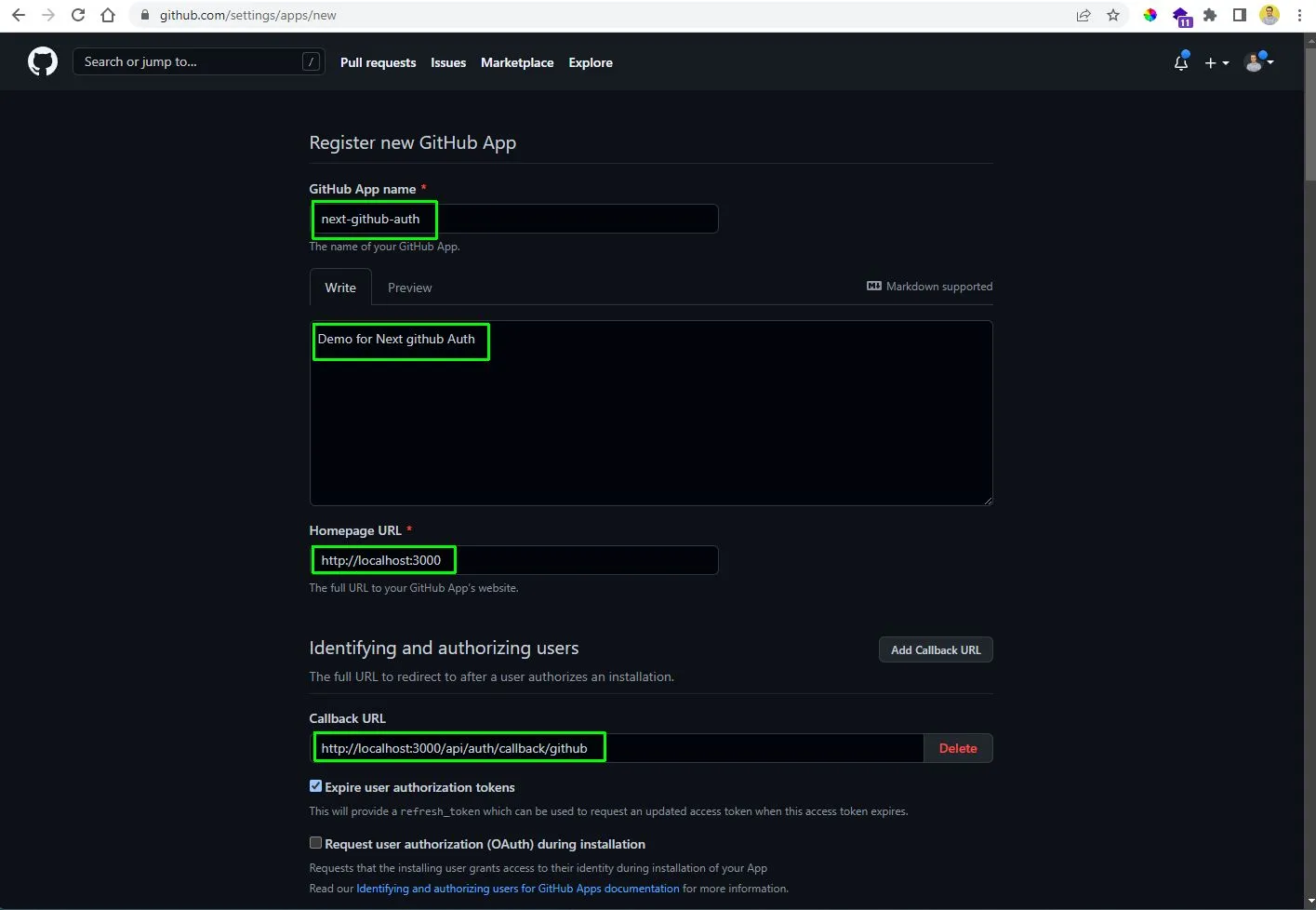Open the user avatar dropdown menu

click(x=1258, y=62)
